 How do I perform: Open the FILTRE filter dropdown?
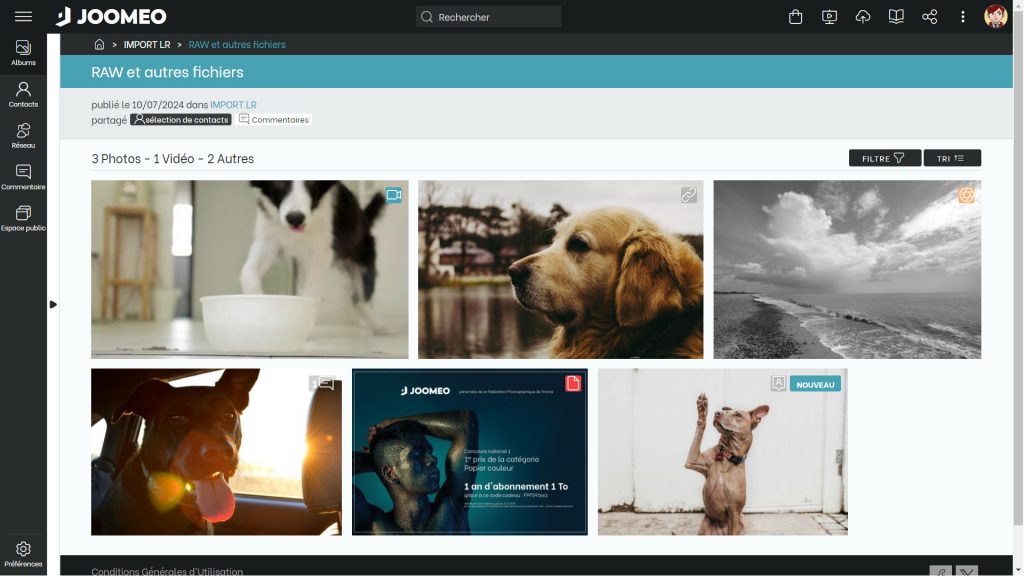click(884, 158)
